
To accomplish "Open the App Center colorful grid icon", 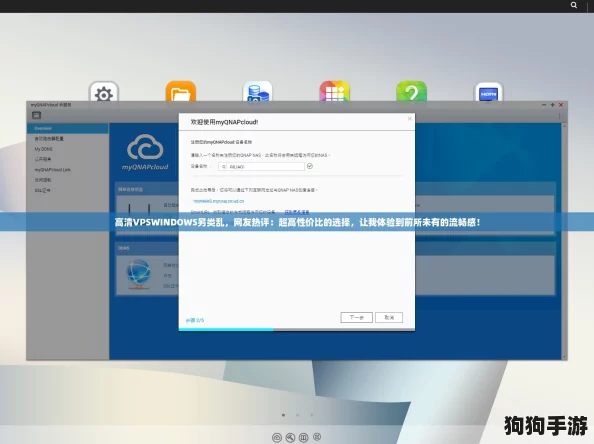I will pos(335,91).
